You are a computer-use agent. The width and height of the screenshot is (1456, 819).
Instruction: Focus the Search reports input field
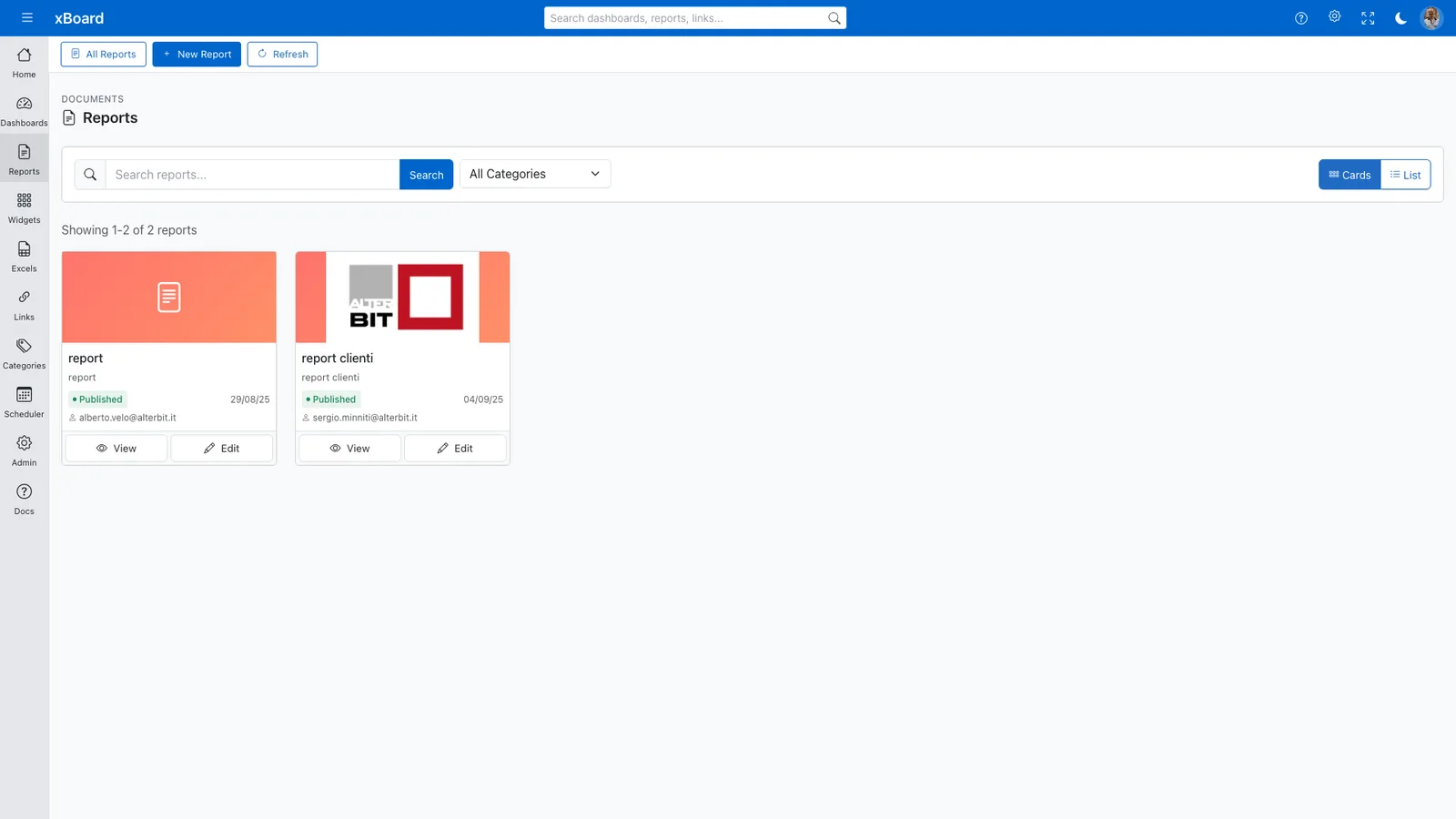(x=252, y=175)
